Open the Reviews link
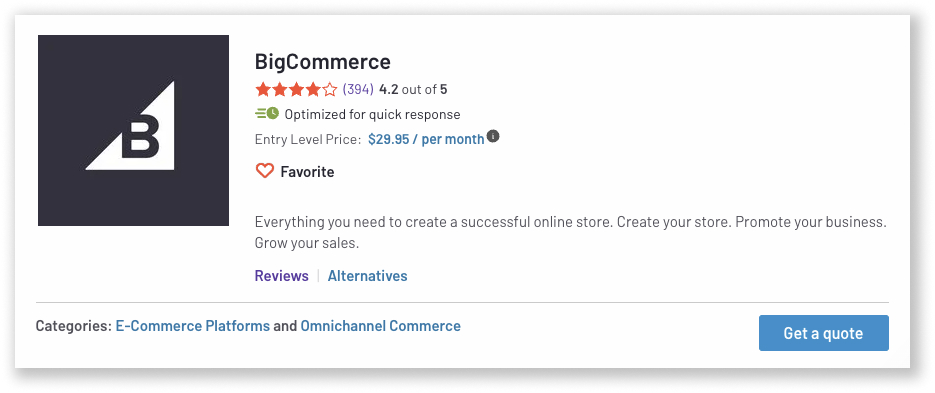The height and width of the screenshot is (393, 935). tap(281, 276)
